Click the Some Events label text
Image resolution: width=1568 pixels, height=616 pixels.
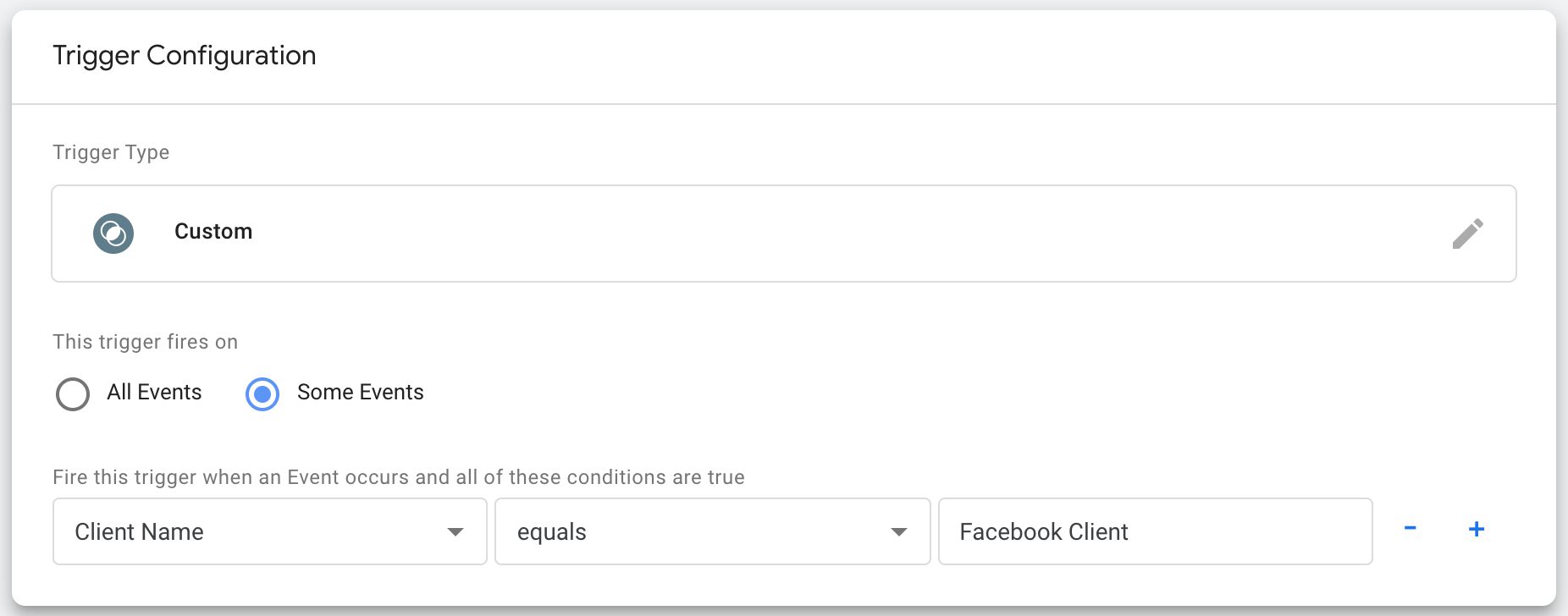point(360,392)
